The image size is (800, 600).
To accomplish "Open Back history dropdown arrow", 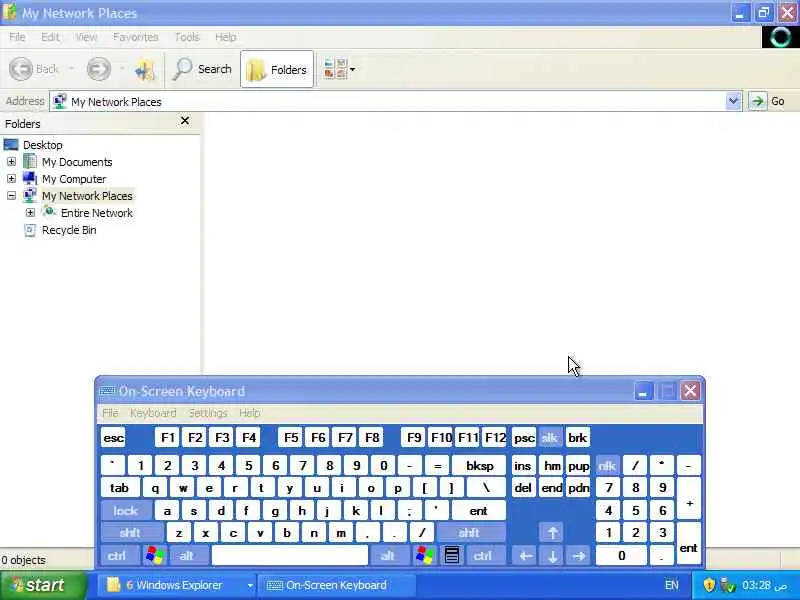I will 71,69.
